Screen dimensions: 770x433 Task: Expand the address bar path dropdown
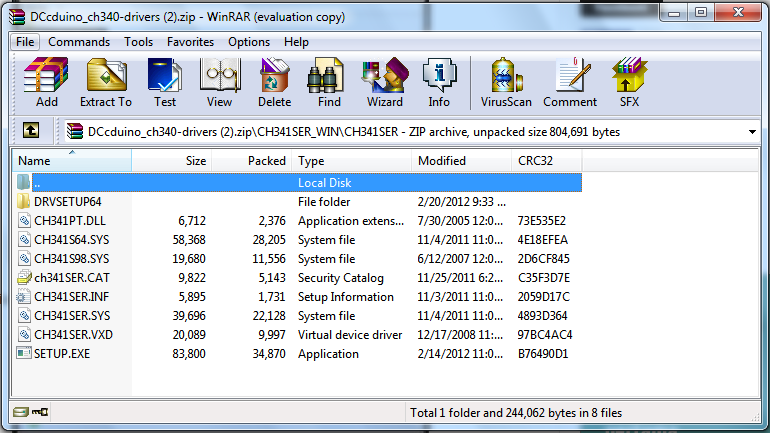(x=752, y=132)
